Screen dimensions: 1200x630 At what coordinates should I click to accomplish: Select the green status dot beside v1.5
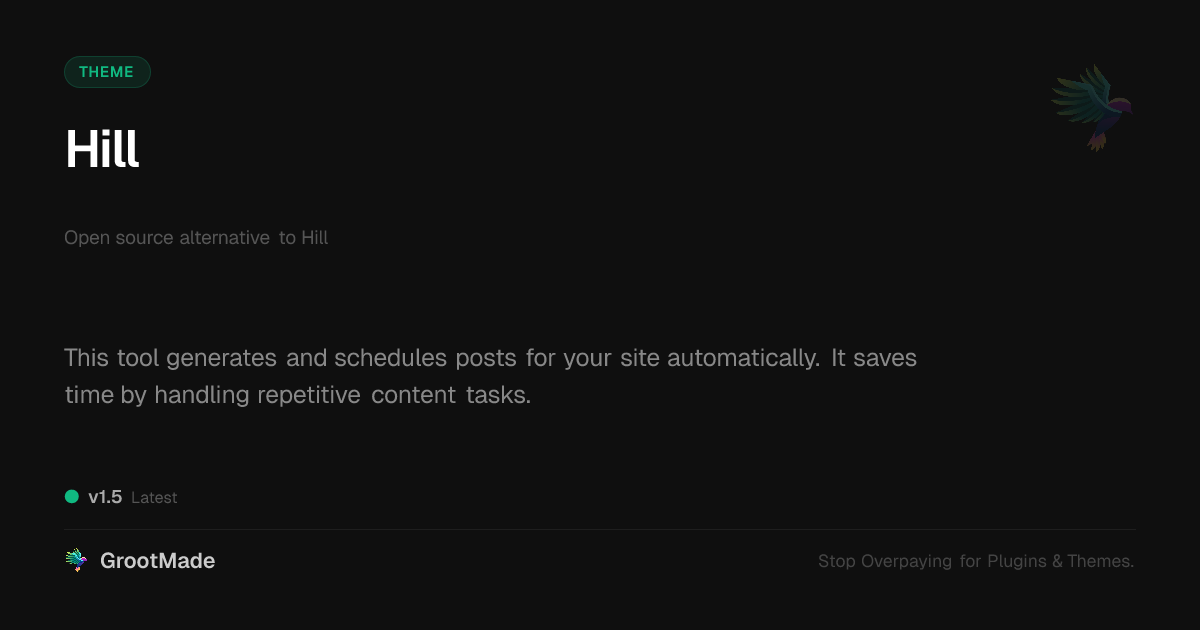pyautogui.click(x=72, y=497)
